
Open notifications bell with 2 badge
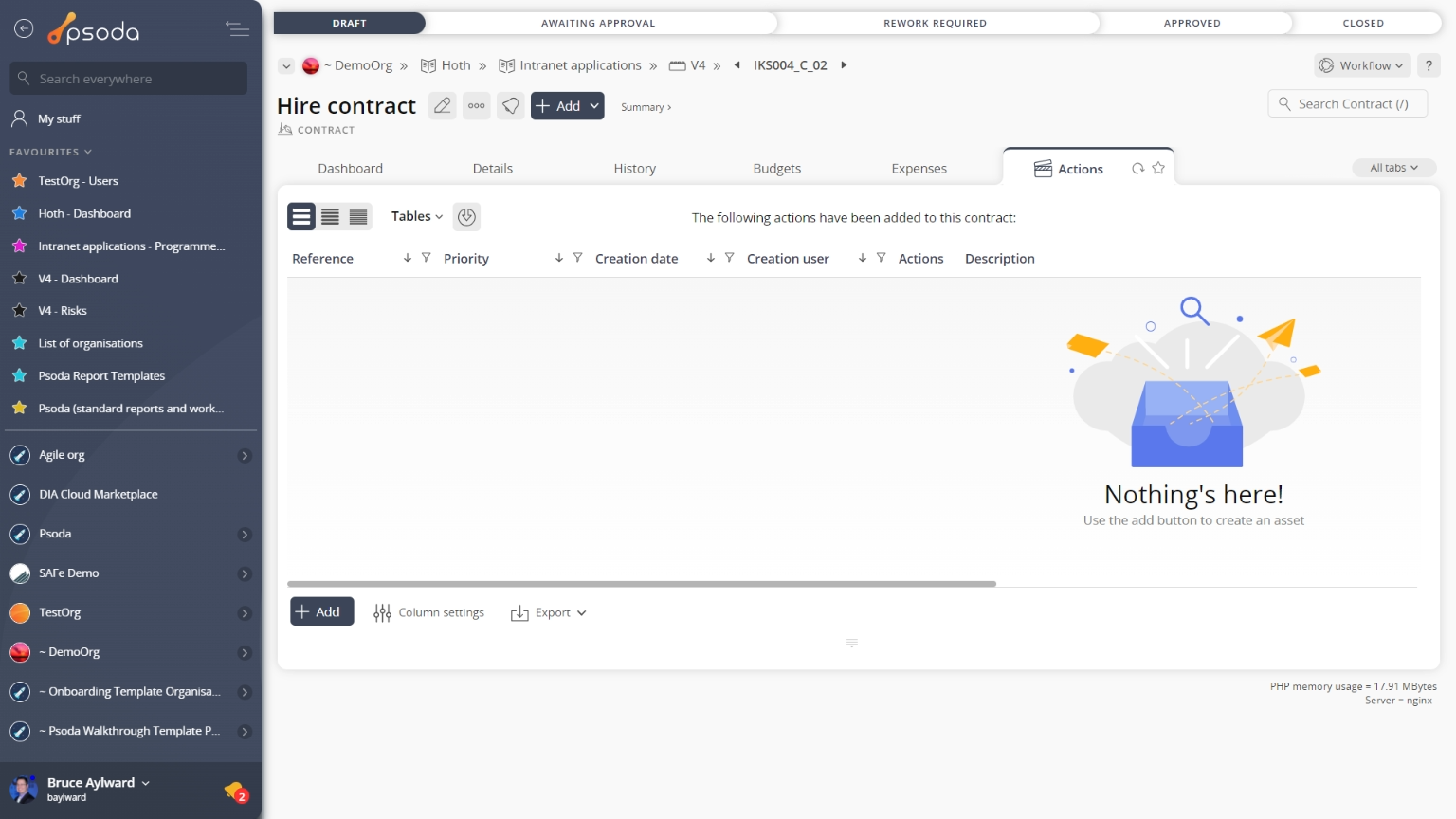(236, 792)
